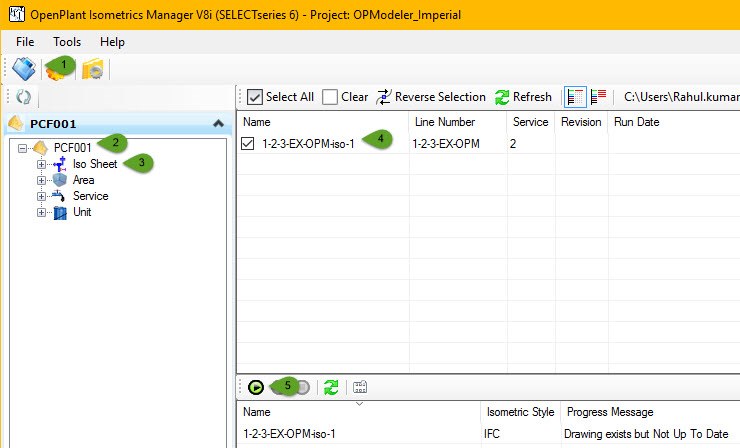
Task: Sort by Isometric Style column header
Action: (521, 412)
